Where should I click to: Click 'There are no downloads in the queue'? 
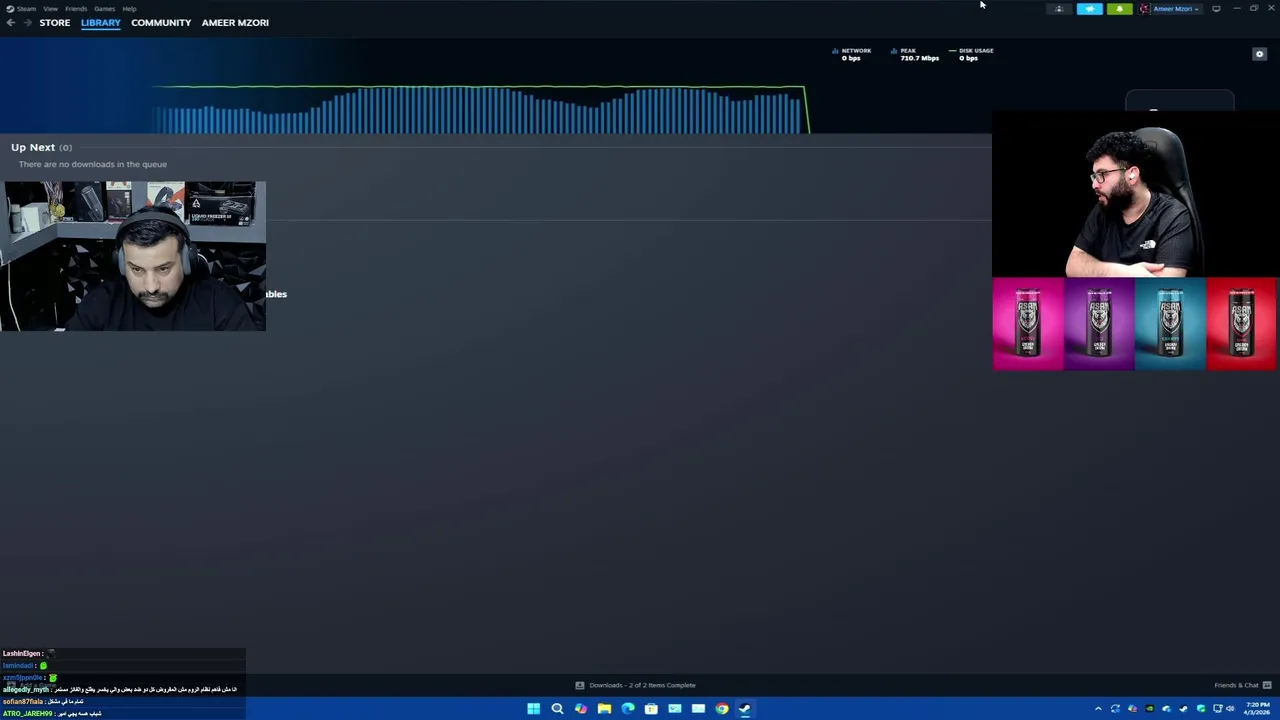92,164
